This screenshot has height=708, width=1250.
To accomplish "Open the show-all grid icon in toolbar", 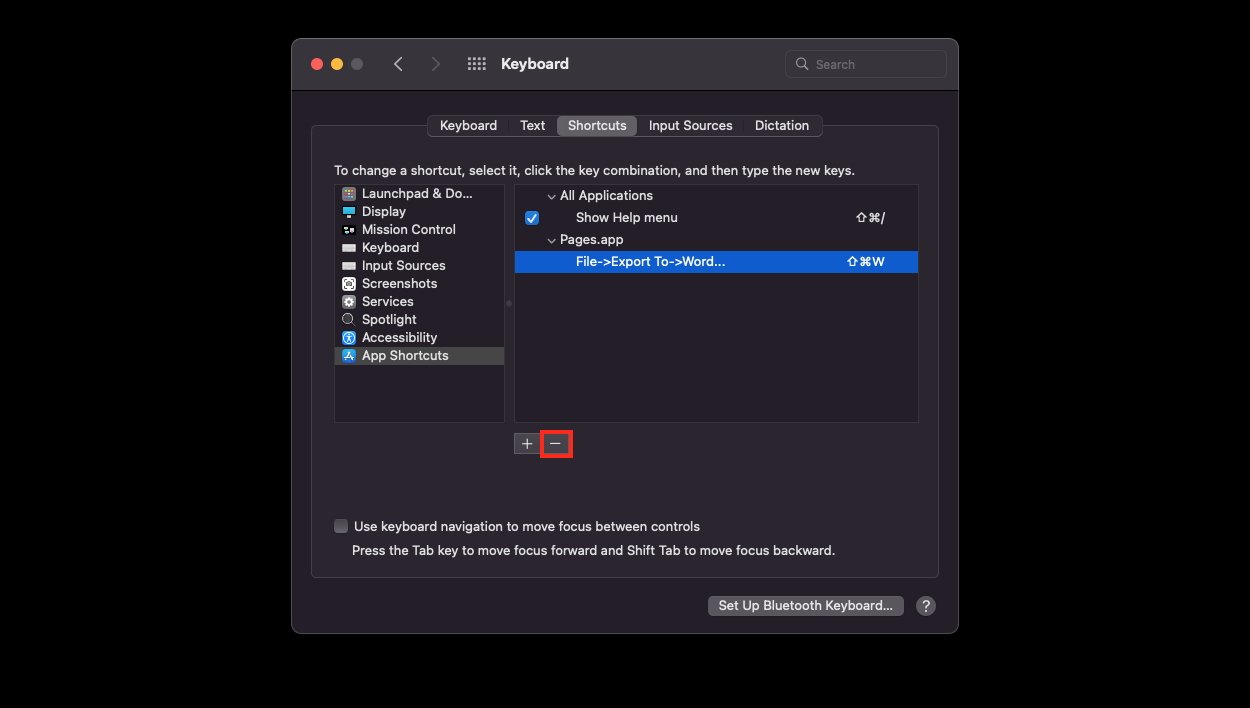I will point(477,64).
